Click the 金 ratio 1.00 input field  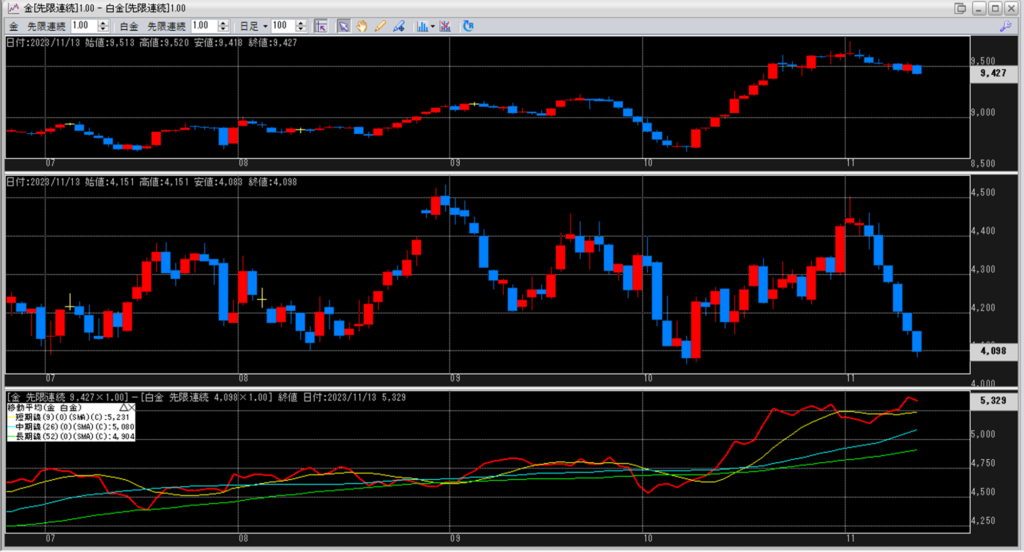pyautogui.click(x=84, y=25)
